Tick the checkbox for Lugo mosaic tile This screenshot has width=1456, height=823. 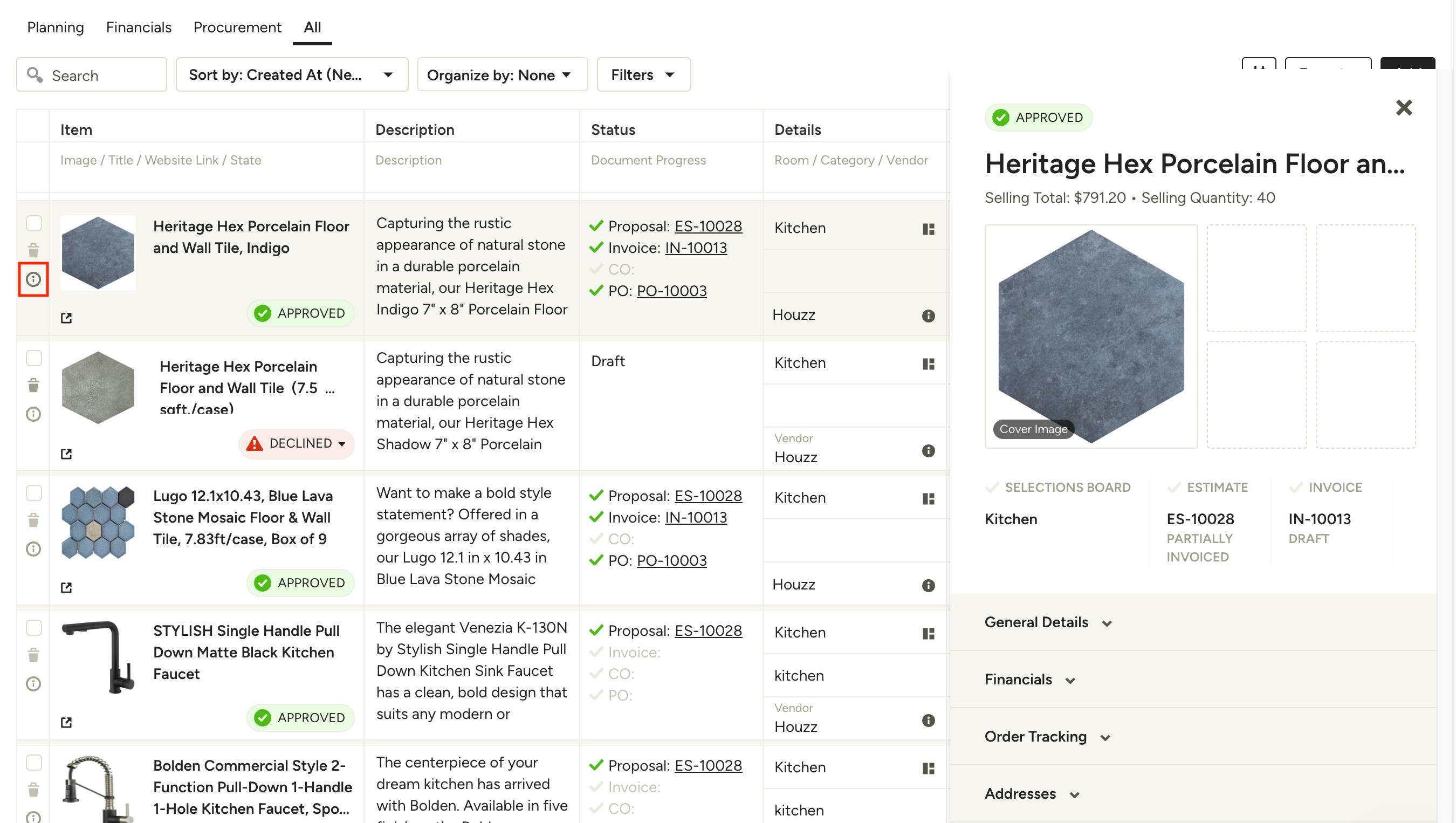click(x=34, y=493)
